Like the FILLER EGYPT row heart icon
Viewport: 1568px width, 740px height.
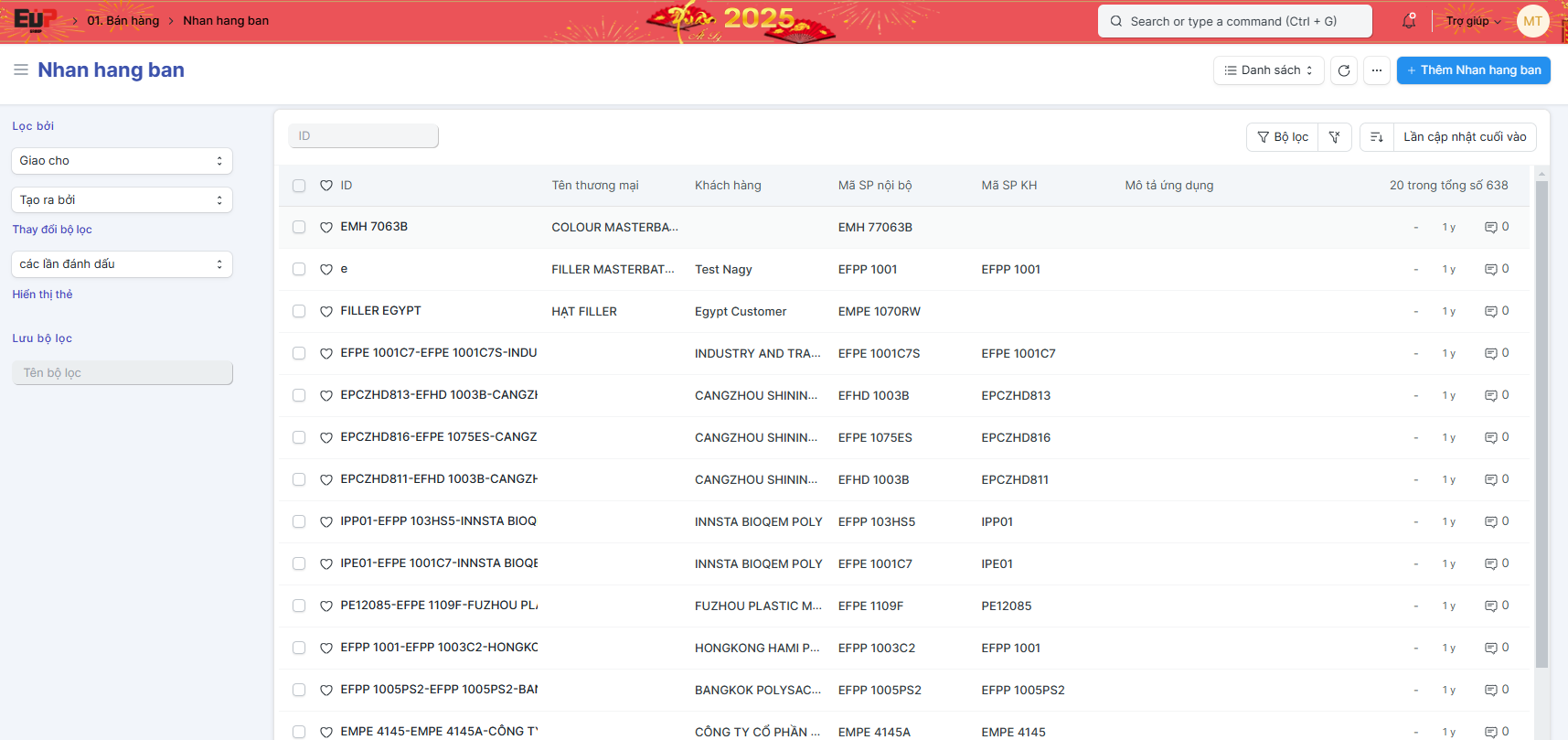(x=325, y=312)
